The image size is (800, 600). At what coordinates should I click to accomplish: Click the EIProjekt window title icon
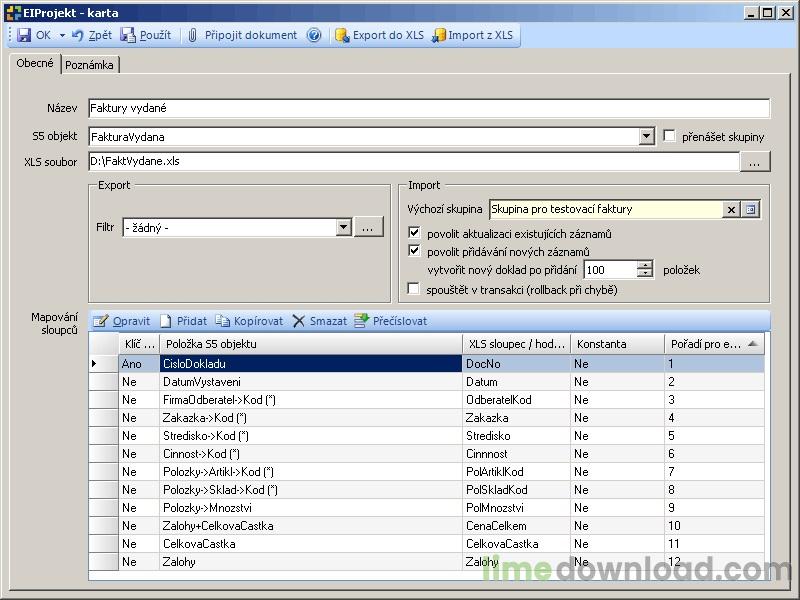pos(13,13)
